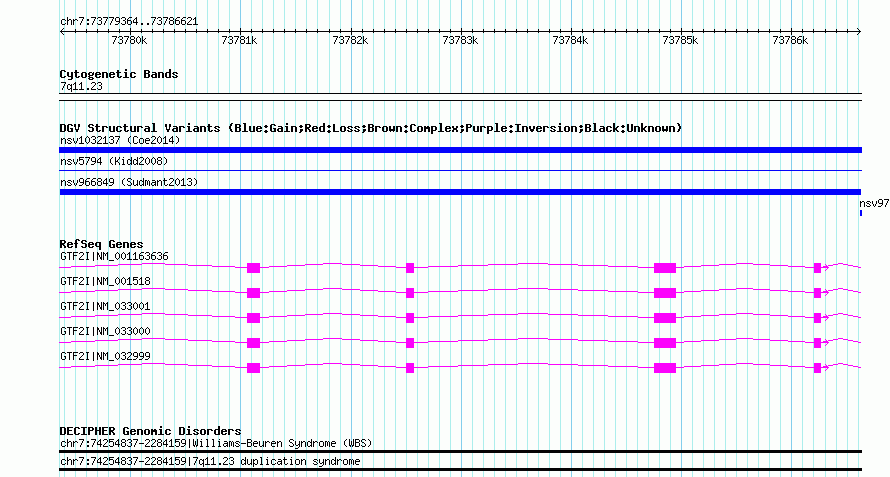Select the RefSeq Genes track title
Screen dimensions: 890x477
101,244
